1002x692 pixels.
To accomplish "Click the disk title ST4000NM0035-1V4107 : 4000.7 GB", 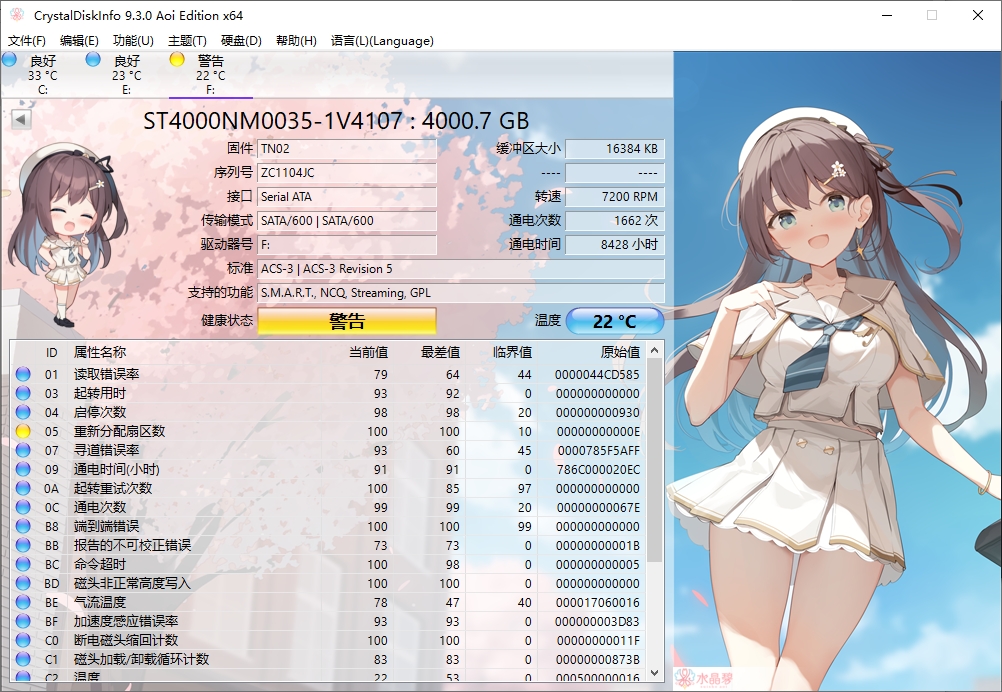I will (336, 121).
